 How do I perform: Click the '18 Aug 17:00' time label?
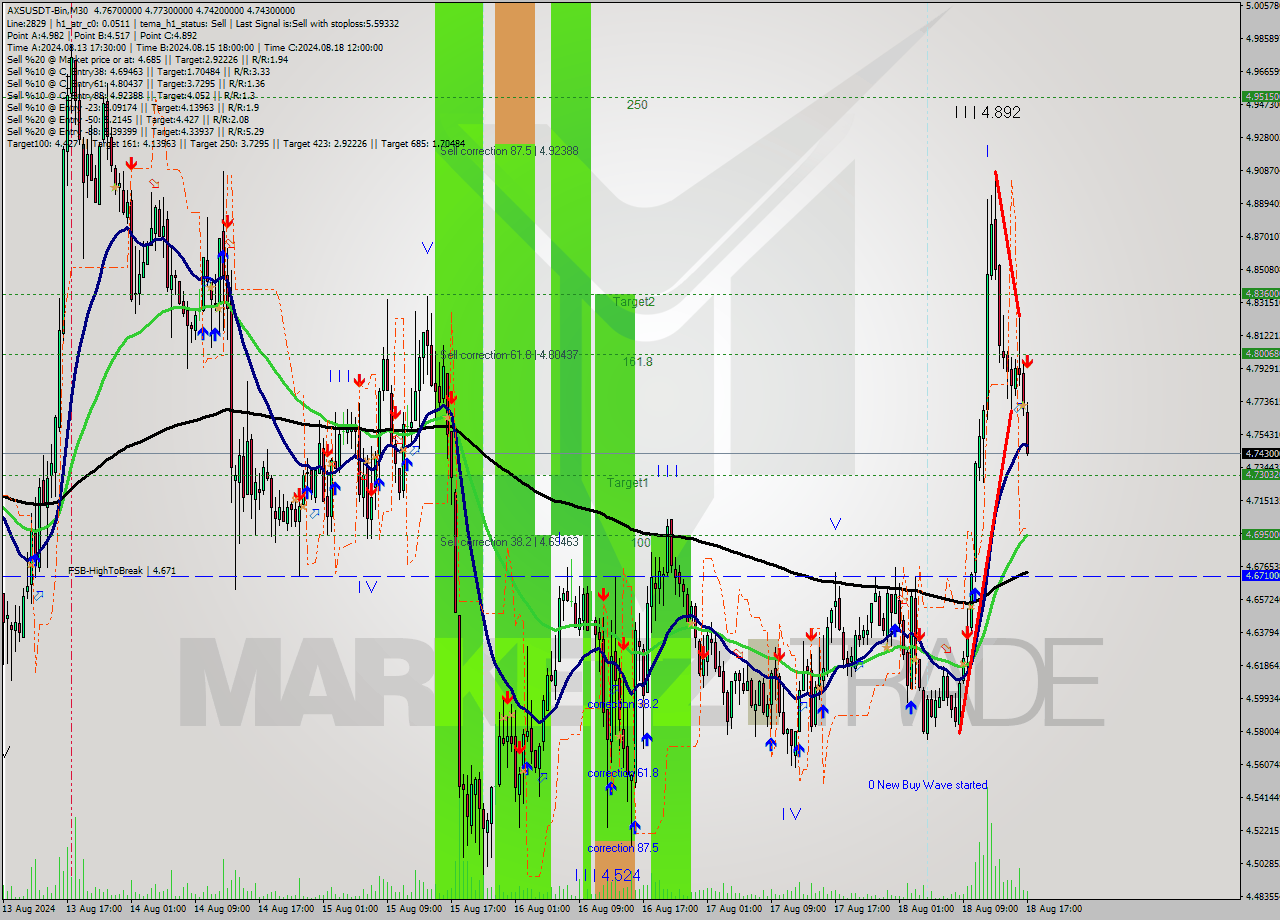(x=1054, y=909)
